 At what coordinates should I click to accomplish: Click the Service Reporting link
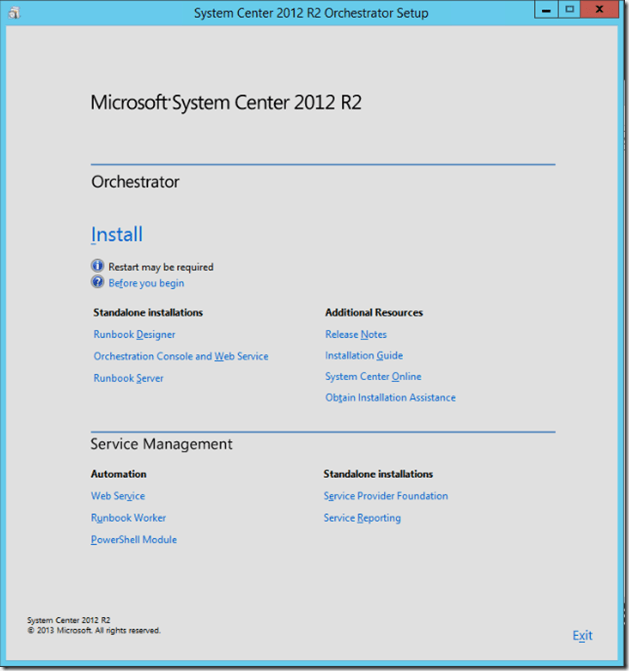(362, 518)
